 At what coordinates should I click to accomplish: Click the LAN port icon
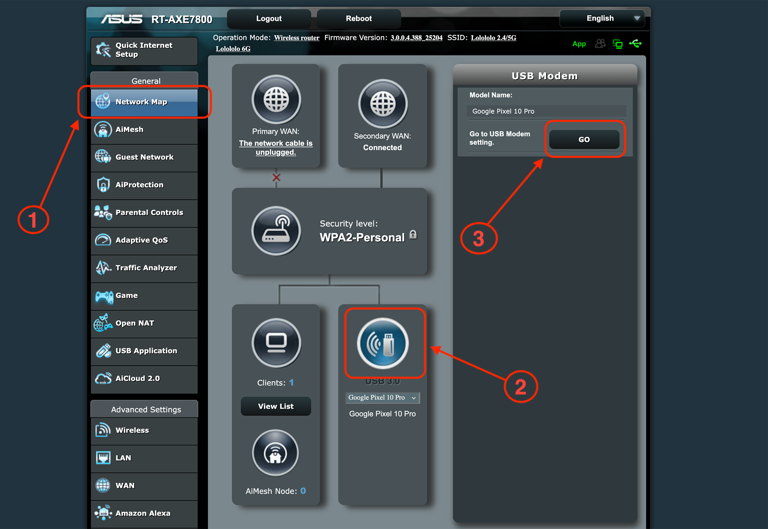(x=103, y=458)
